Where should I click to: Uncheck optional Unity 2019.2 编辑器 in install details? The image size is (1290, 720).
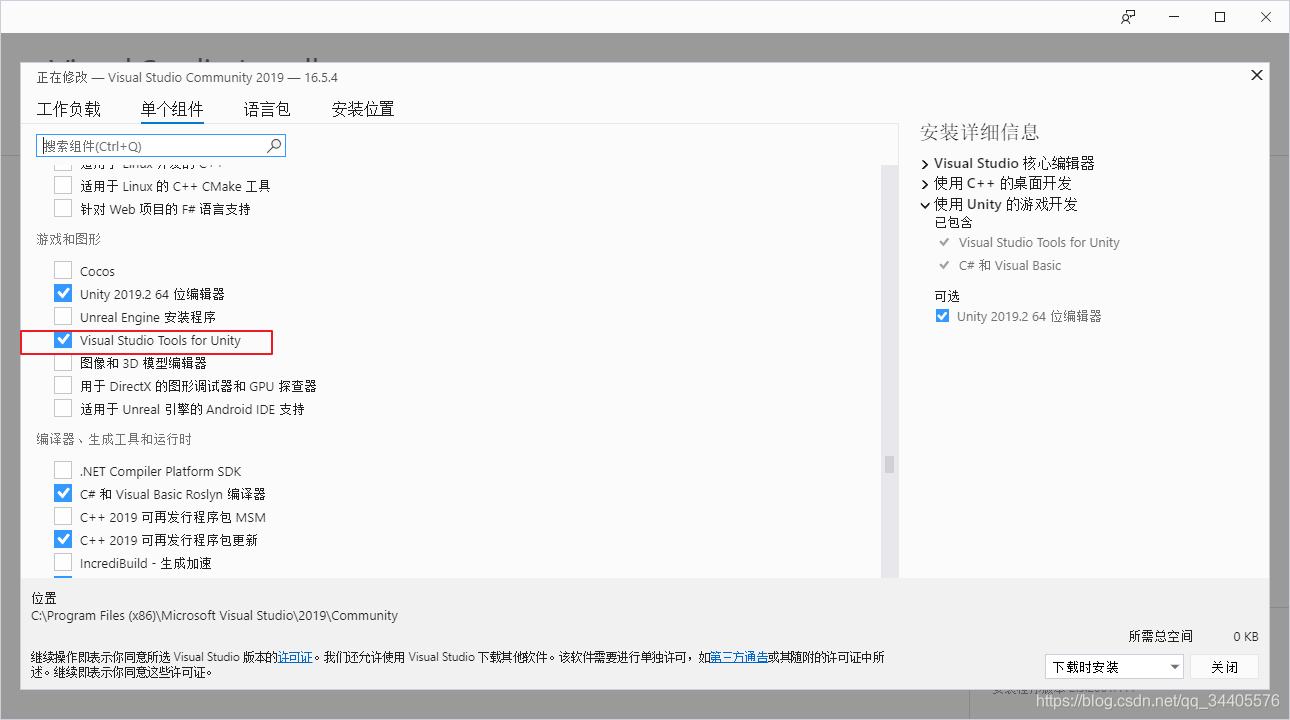coord(942,316)
